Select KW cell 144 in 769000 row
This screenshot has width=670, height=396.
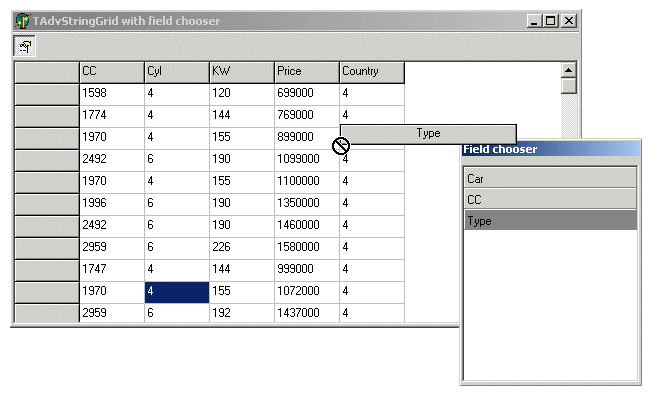pos(242,116)
